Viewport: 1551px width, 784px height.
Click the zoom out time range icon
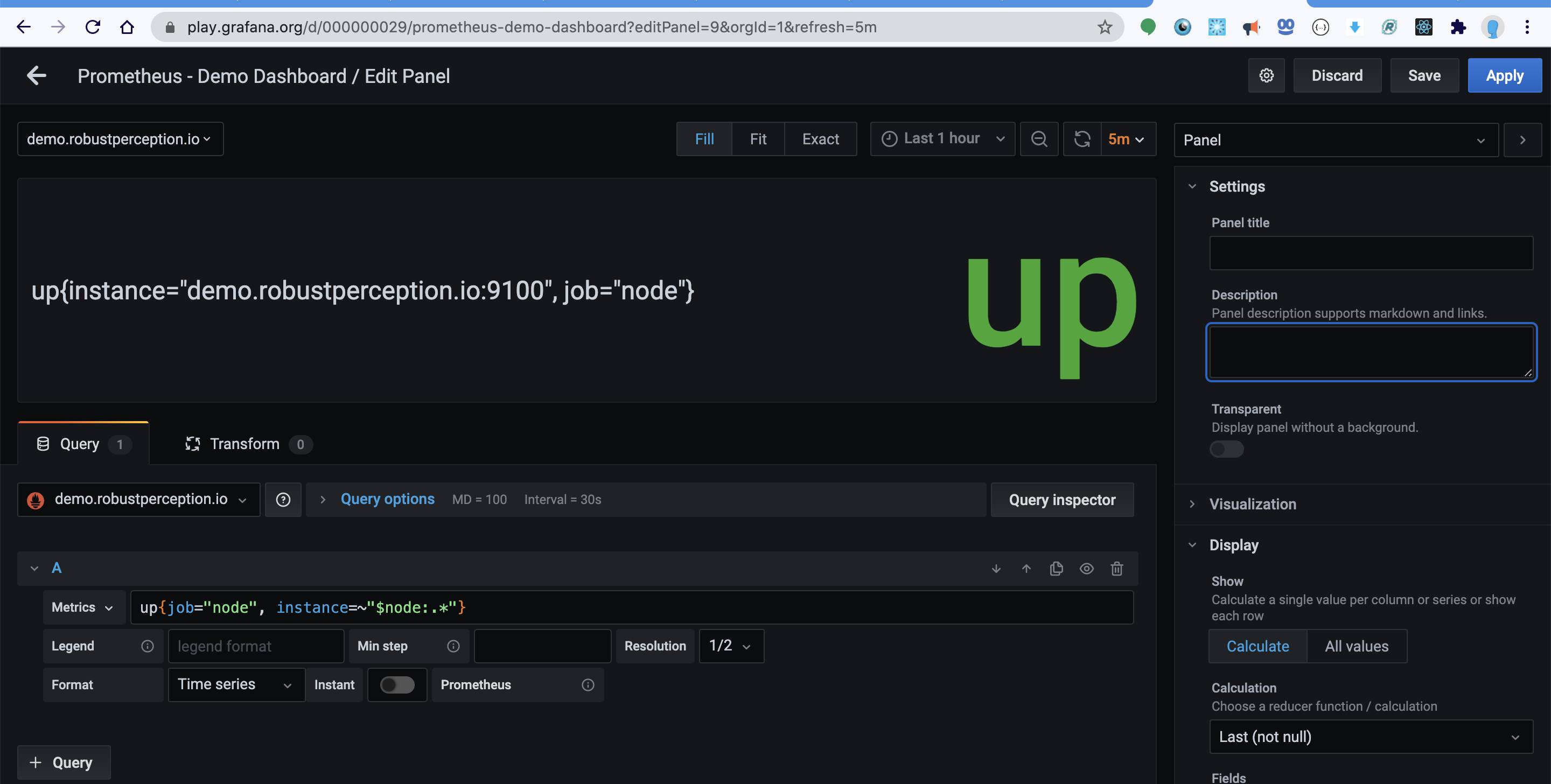[1039, 139]
